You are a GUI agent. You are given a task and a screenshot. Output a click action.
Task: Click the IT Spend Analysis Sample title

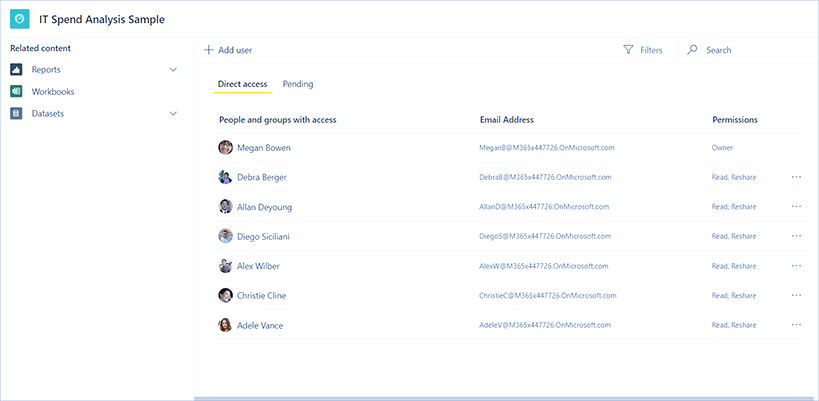102,20
